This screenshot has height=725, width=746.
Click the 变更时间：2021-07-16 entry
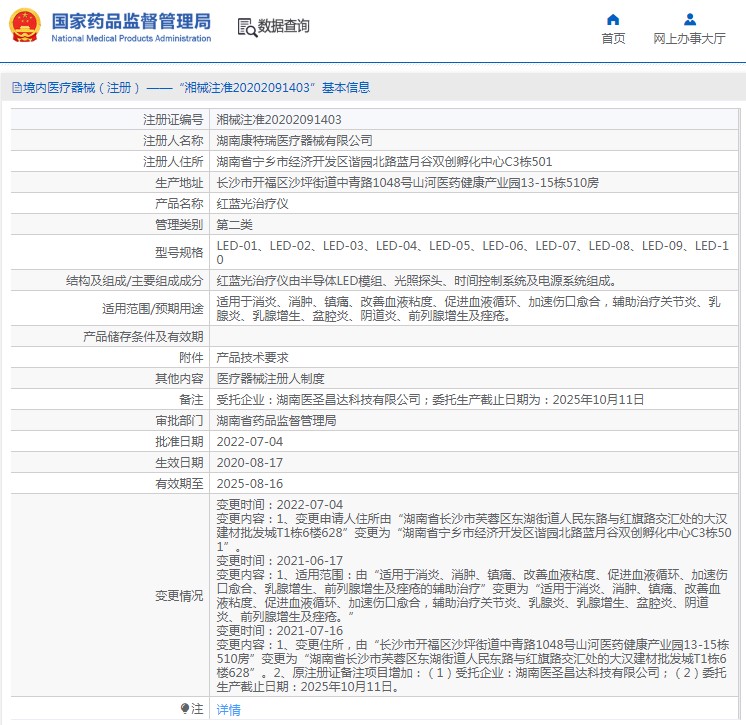click(x=279, y=631)
